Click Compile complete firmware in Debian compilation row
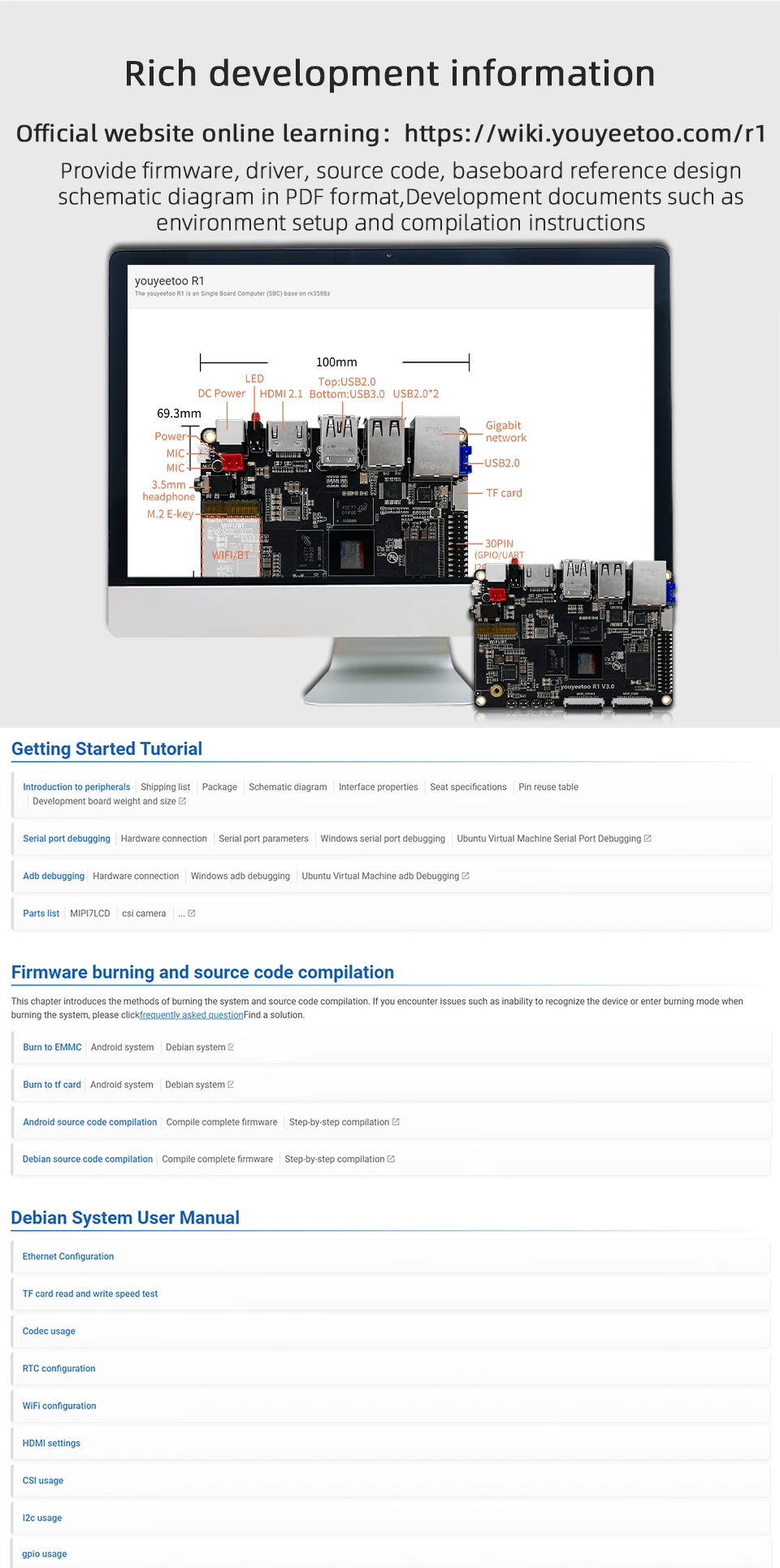Viewport: 780px width, 1568px height. tap(218, 1159)
